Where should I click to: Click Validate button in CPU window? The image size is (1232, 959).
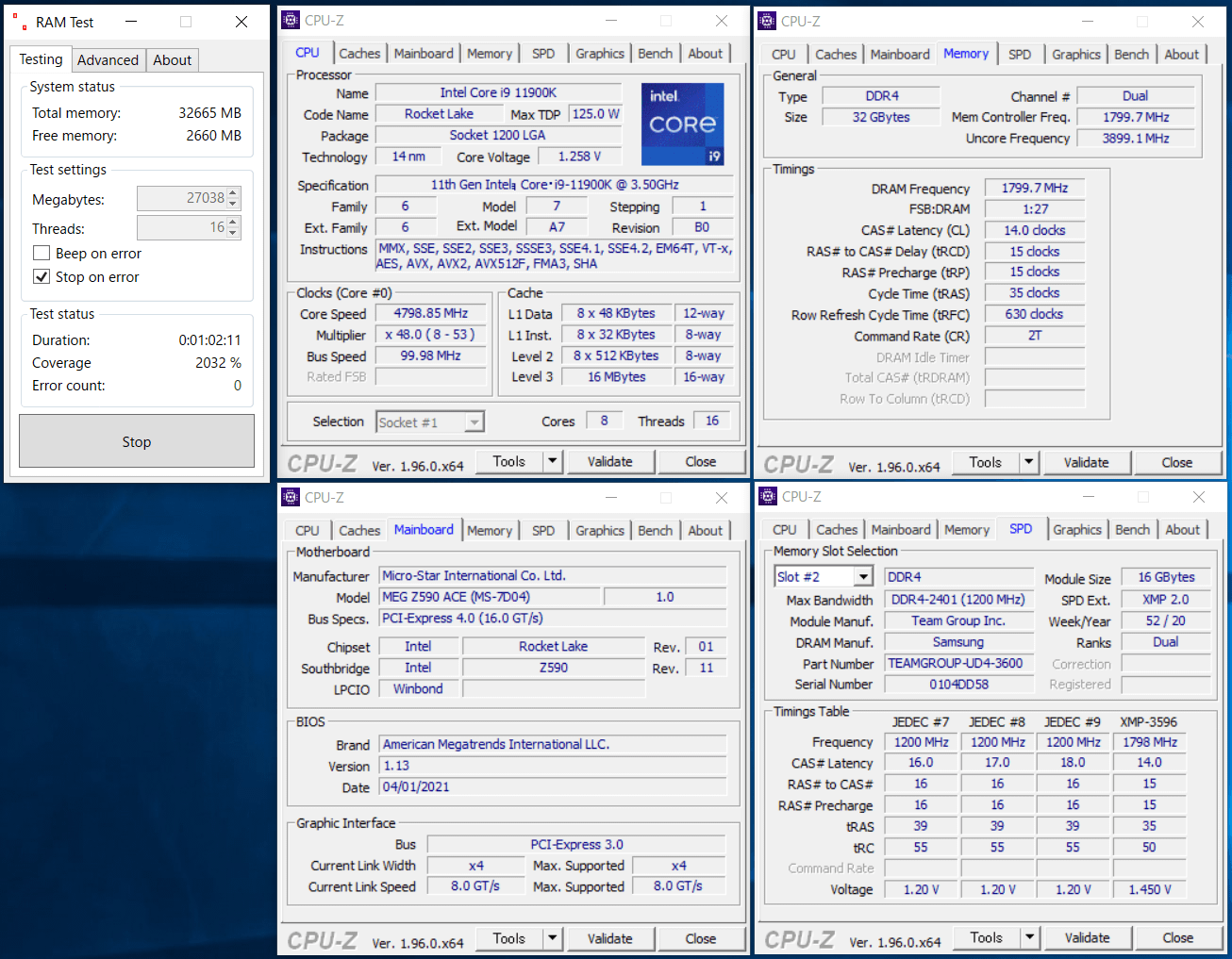tap(610, 461)
